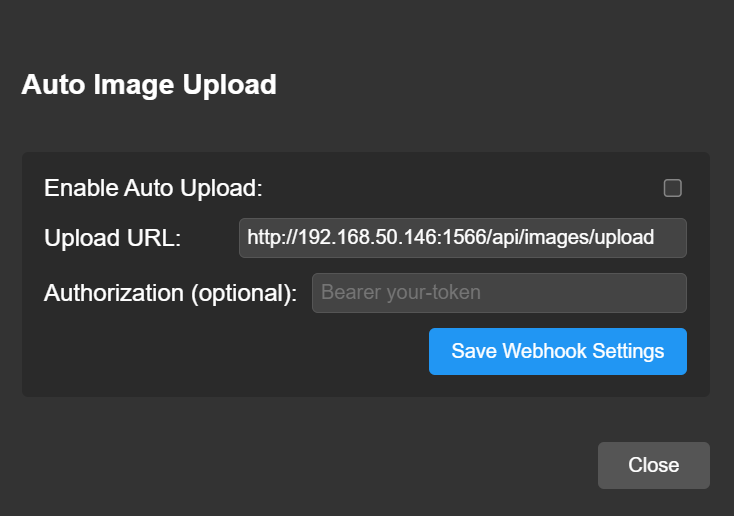Enable the Auto Upload checkbox
Screen dimensions: 734x516
pyautogui.click(x=673, y=188)
